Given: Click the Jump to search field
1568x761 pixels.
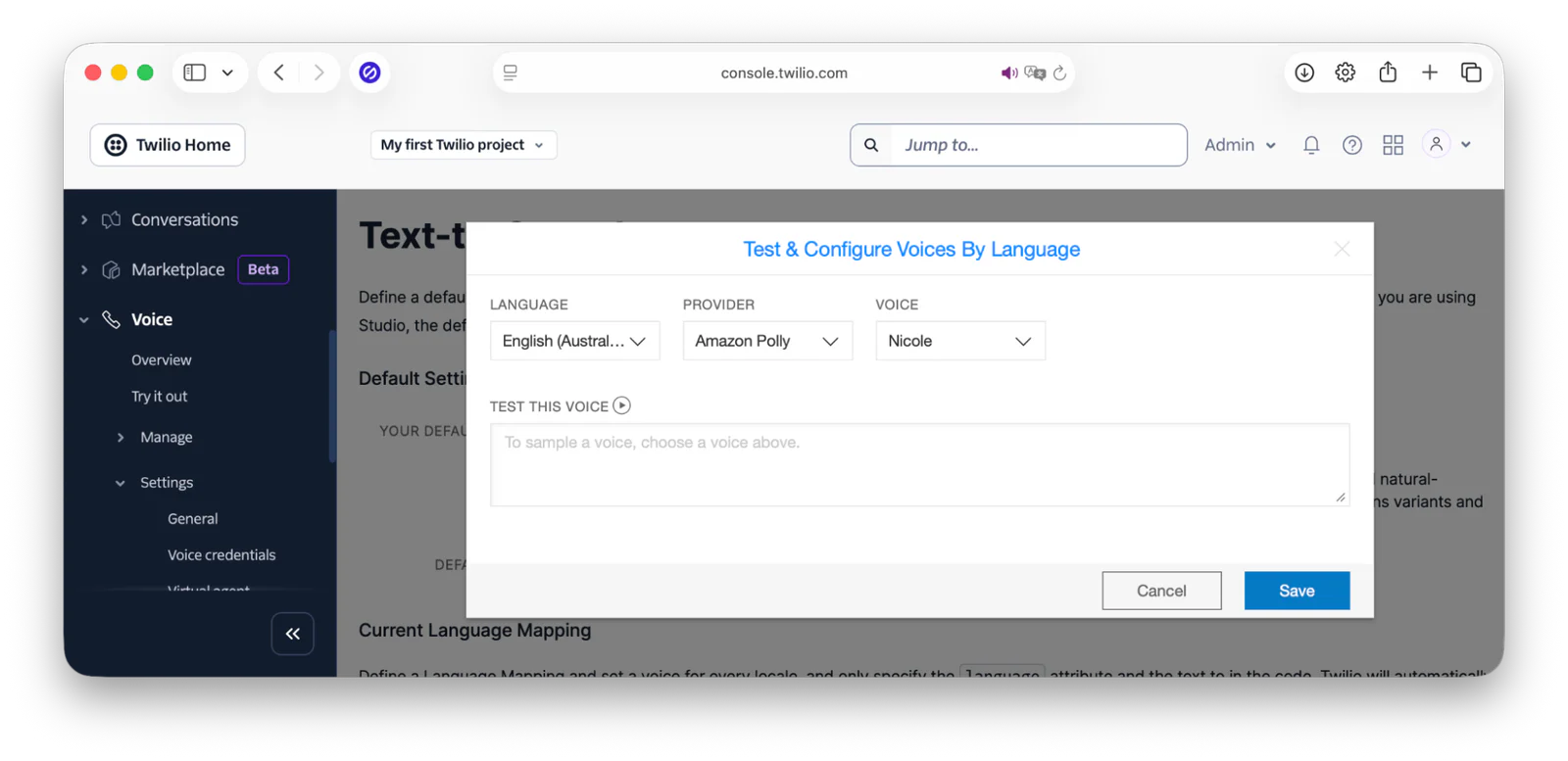Looking at the screenshot, I should 1038,145.
